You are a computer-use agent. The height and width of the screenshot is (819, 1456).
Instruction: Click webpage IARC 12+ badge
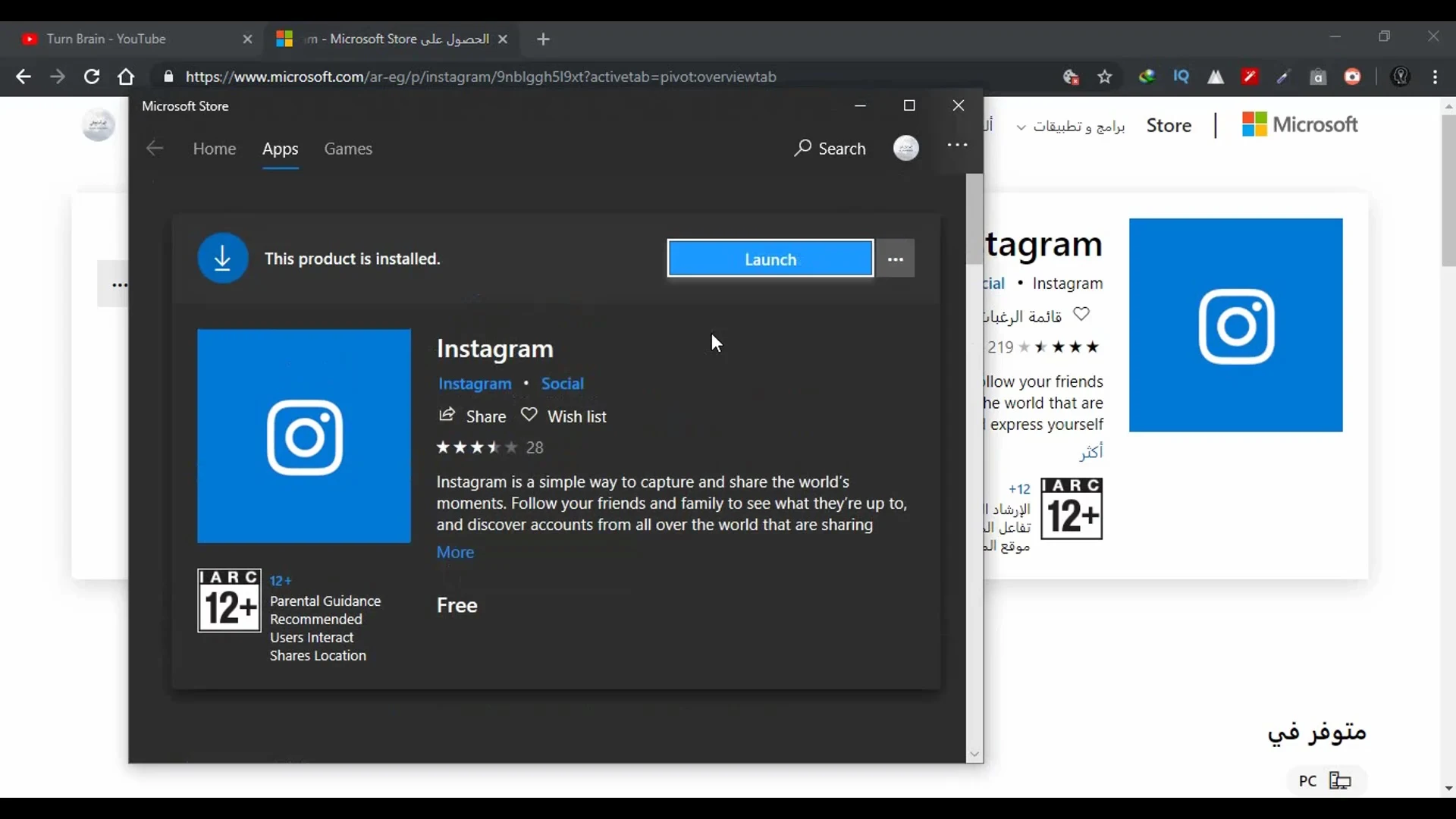coord(1072,509)
